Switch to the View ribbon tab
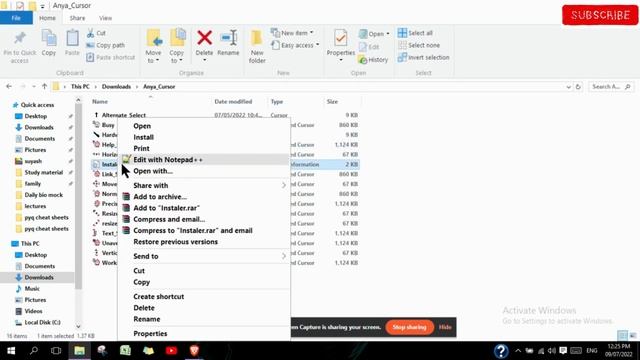This screenshot has width=640, height=360. tap(105, 18)
